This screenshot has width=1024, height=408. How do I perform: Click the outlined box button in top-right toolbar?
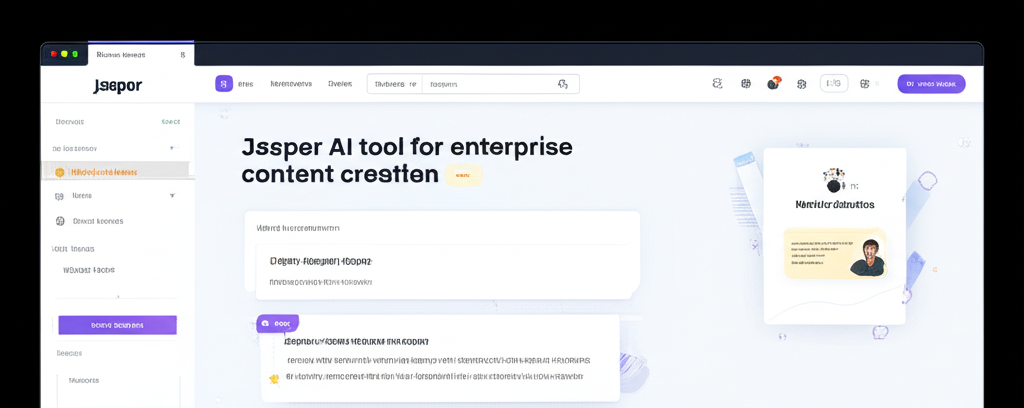pyautogui.click(x=833, y=84)
